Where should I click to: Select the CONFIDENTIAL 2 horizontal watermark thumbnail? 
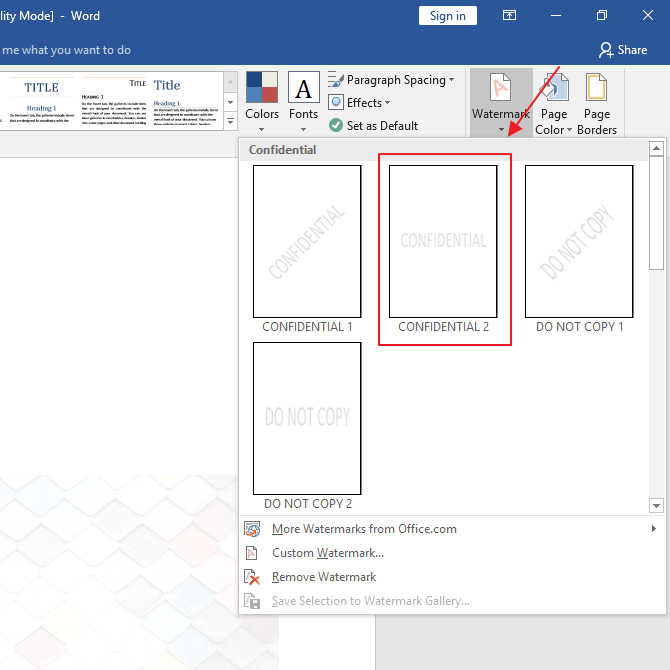tap(443, 241)
